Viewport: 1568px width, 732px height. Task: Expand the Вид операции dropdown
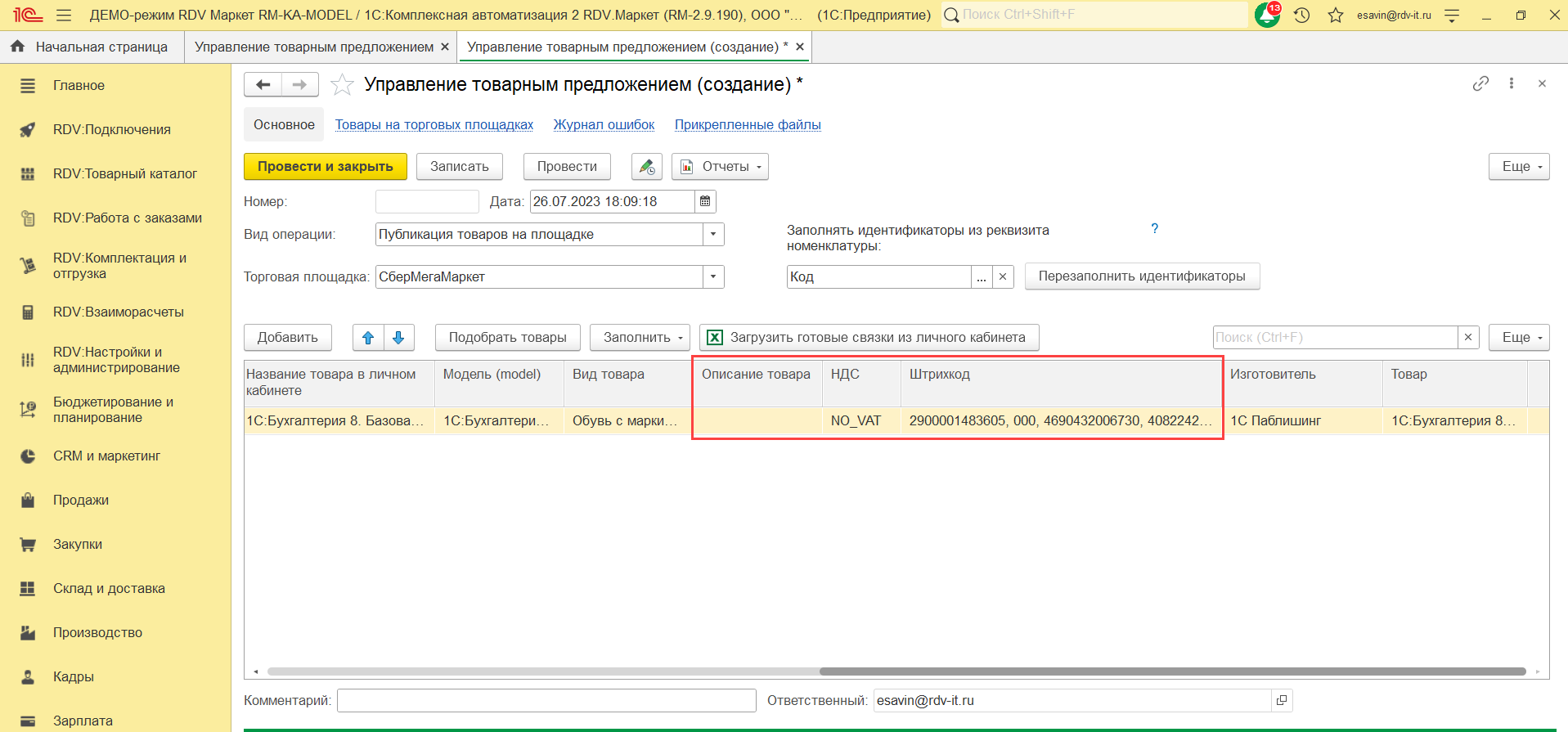click(x=713, y=234)
